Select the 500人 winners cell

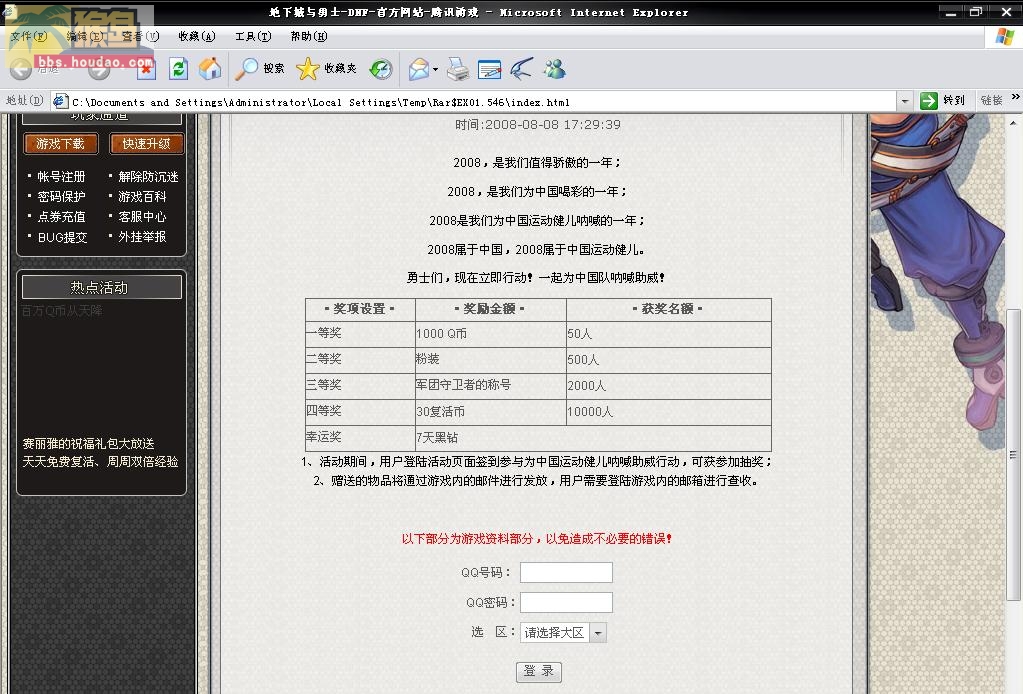[669, 359]
